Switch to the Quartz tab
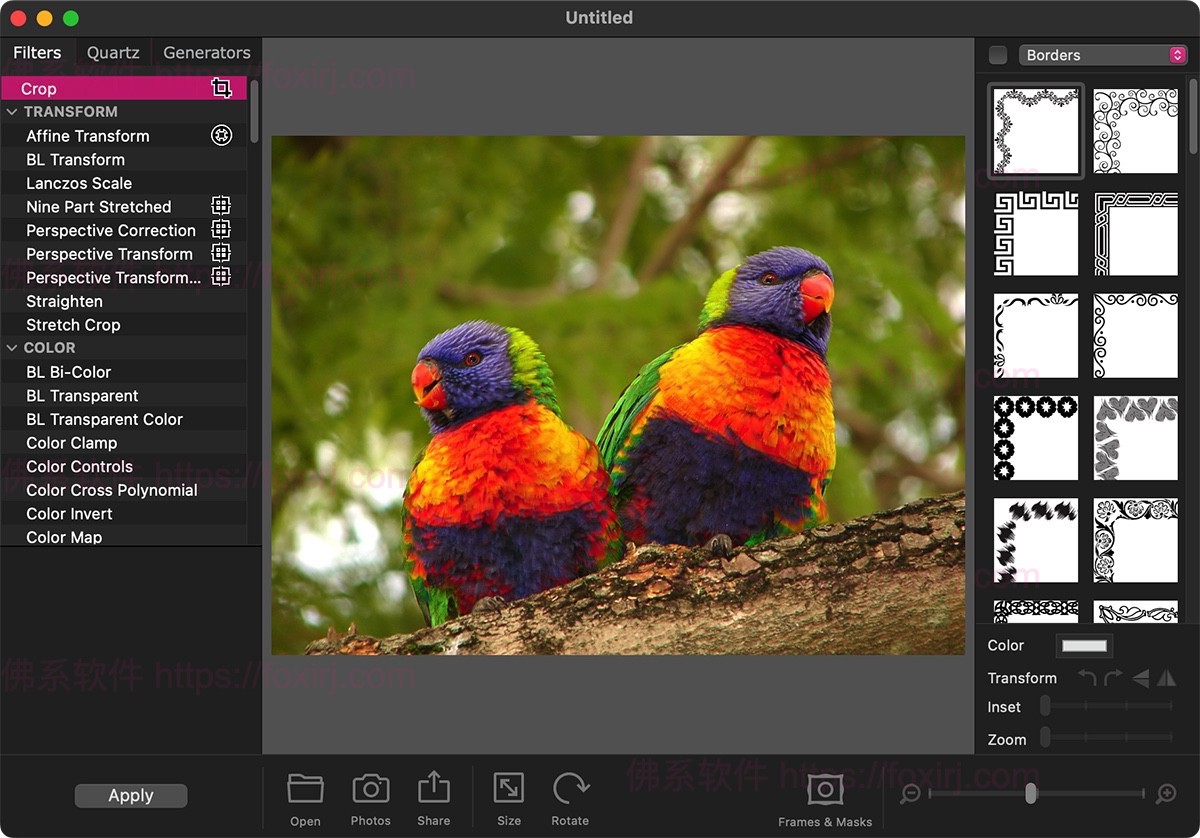Image resolution: width=1200 pixels, height=838 pixels. tap(112, 52)
